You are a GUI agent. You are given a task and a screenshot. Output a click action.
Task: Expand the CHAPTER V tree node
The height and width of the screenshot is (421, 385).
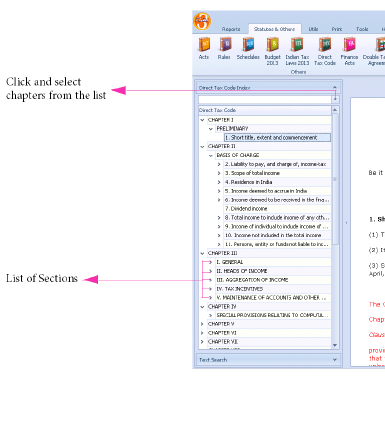point(202,324)
